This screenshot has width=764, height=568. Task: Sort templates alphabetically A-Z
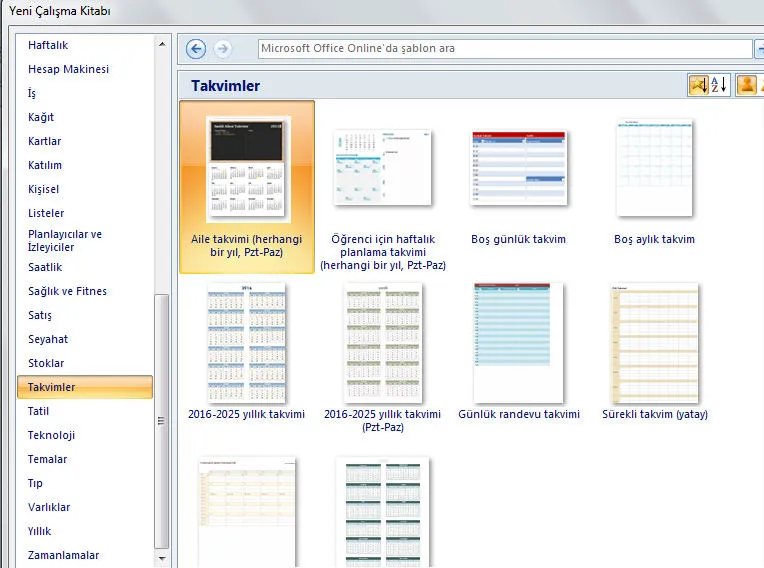pos(719,86)
